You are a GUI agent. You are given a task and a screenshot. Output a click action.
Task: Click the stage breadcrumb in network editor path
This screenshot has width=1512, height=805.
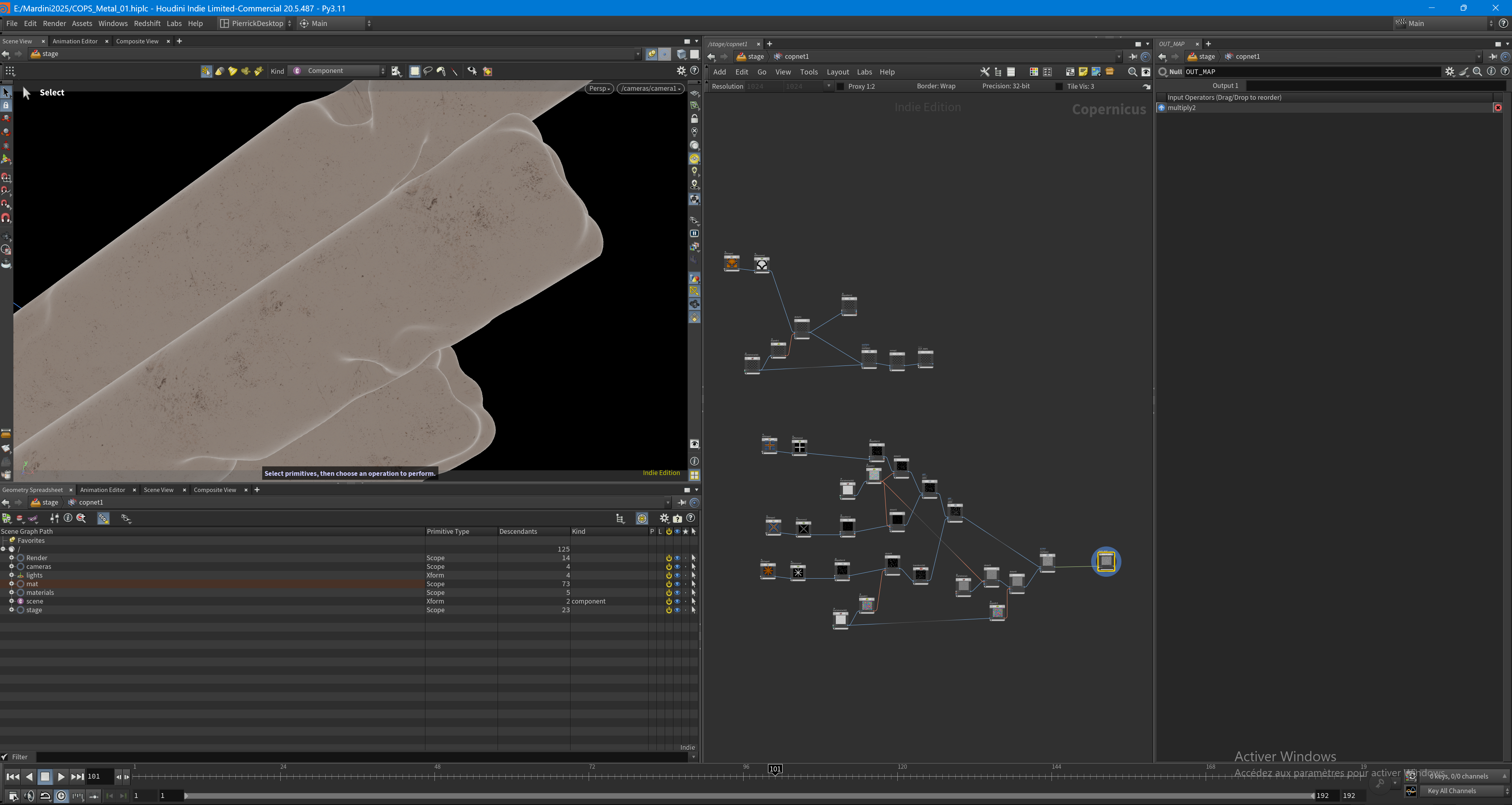(751, 57)
